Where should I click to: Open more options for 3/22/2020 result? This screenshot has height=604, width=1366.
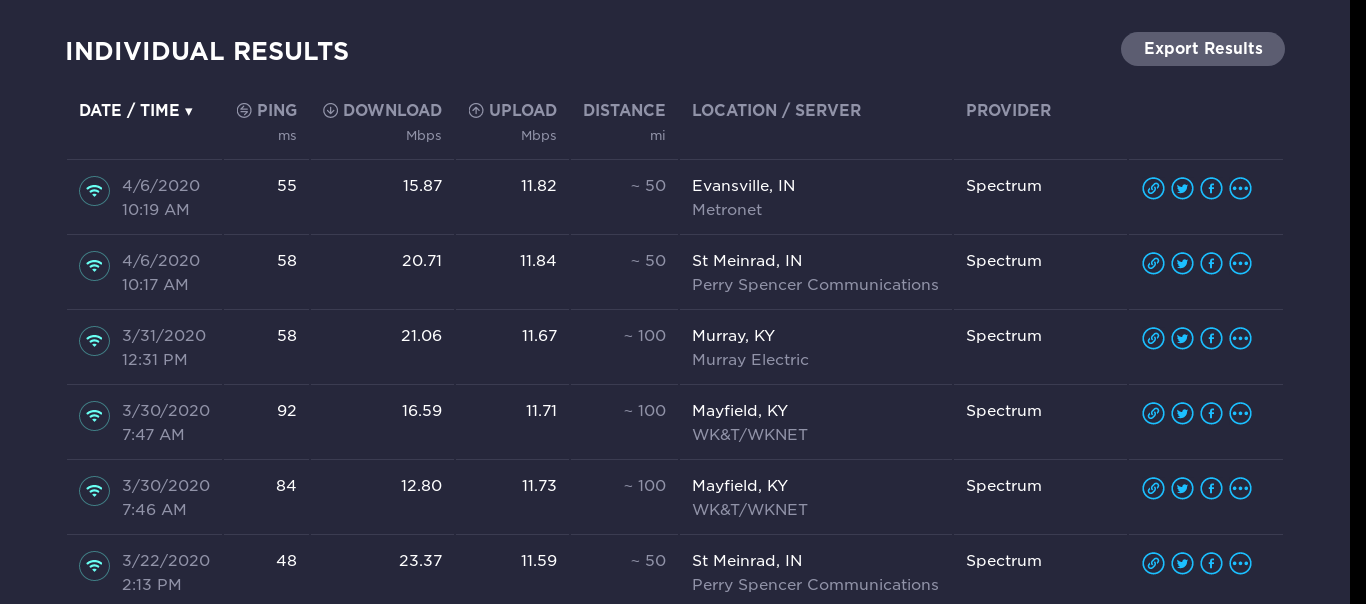(1240, 563)
